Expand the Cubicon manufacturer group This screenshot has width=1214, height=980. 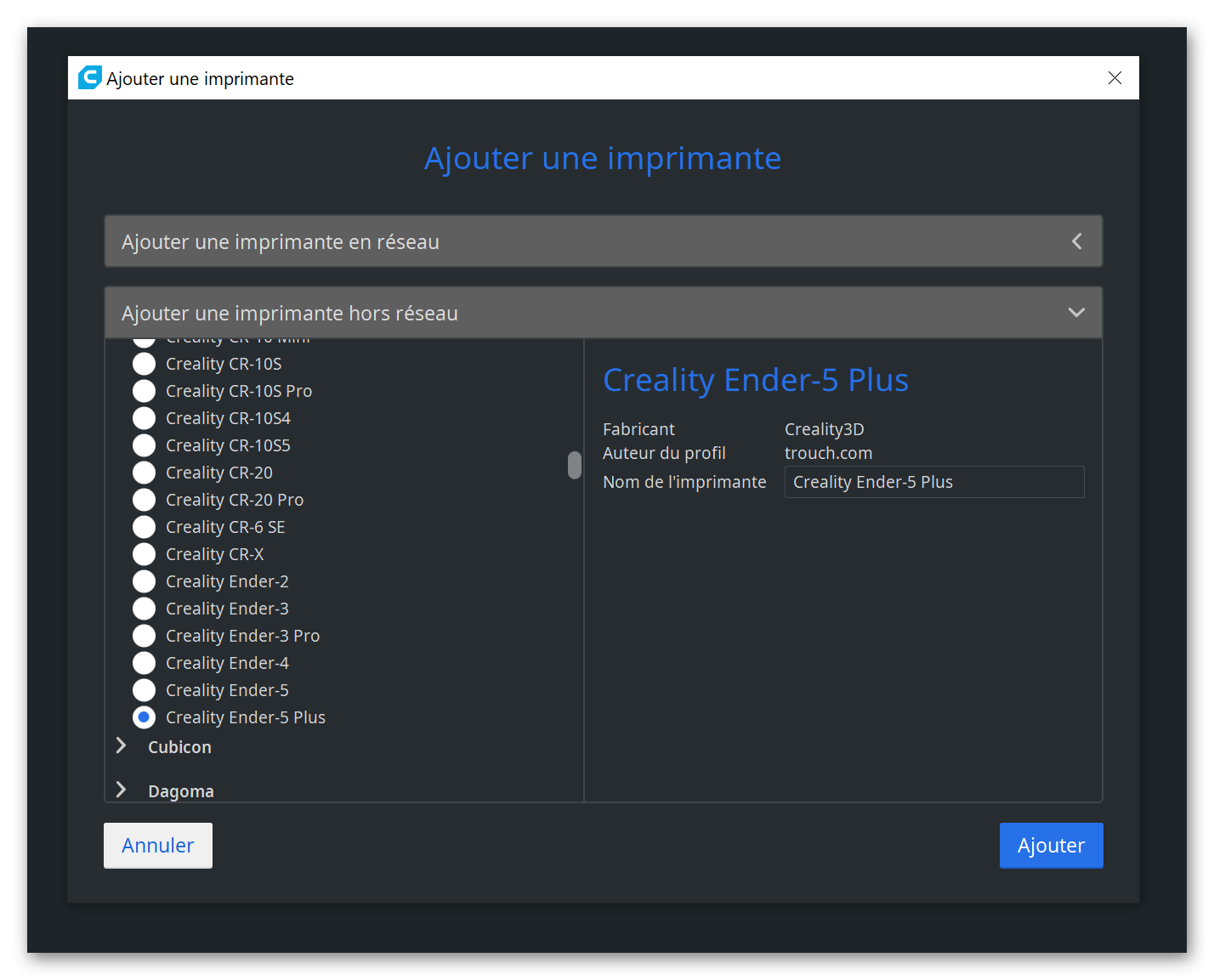point(121,745)
